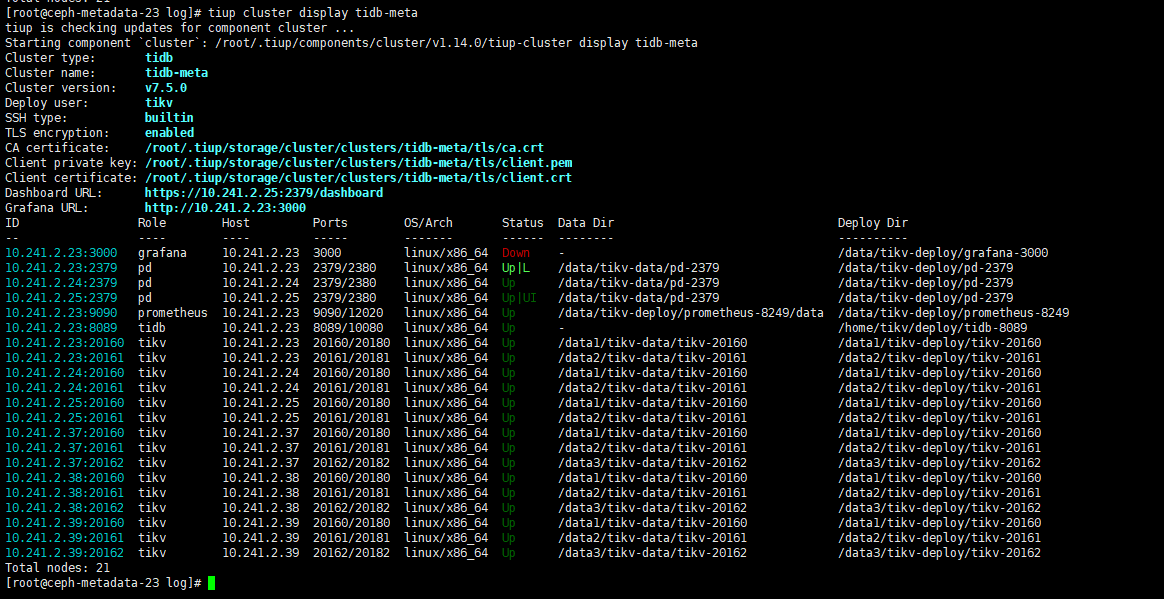
Task: Click the client private key path client.pem
Action: 358,163
